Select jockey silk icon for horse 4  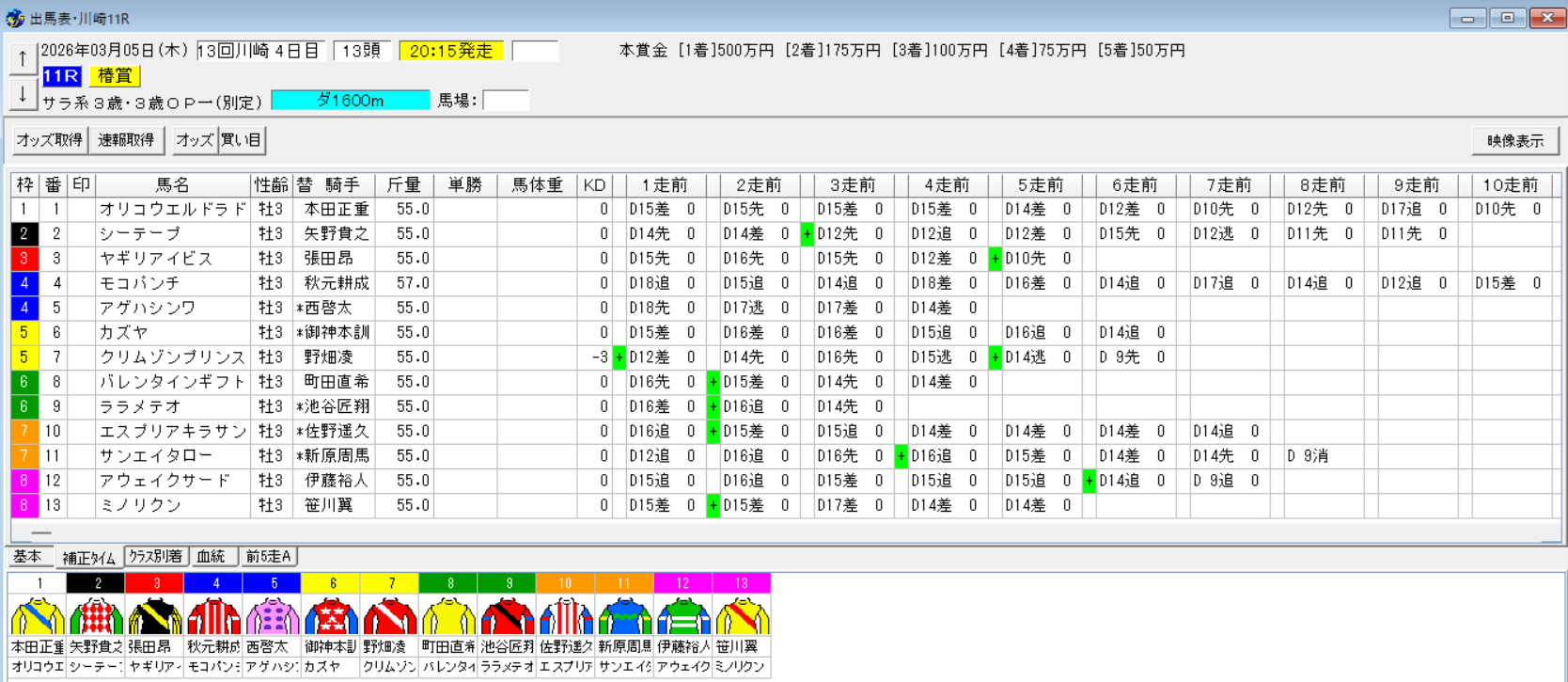(214, 617)
